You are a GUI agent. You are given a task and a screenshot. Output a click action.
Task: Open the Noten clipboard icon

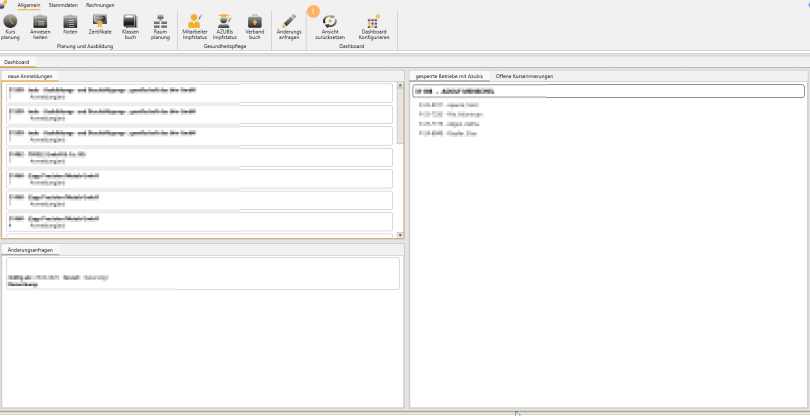click(70, 22)
